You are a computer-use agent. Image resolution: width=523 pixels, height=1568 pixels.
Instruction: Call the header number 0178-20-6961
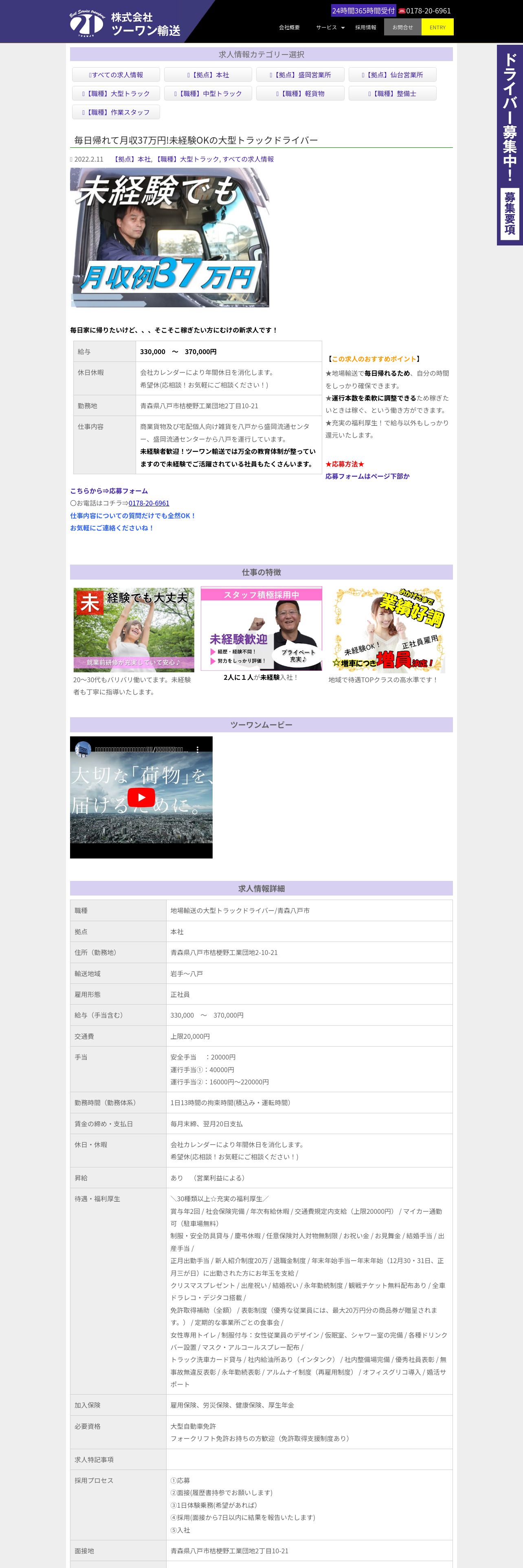coord(429,11)
